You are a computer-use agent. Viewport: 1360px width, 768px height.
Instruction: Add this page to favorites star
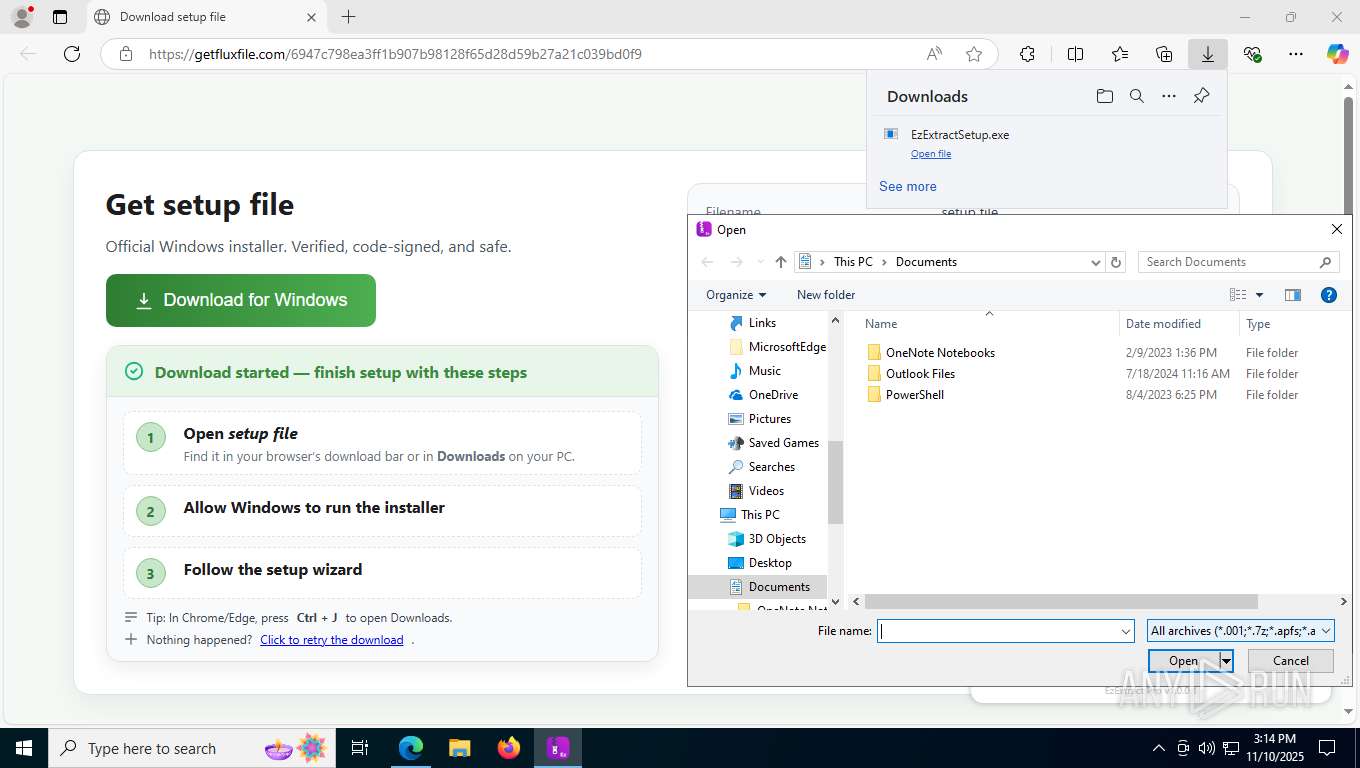tap(974, 54)
